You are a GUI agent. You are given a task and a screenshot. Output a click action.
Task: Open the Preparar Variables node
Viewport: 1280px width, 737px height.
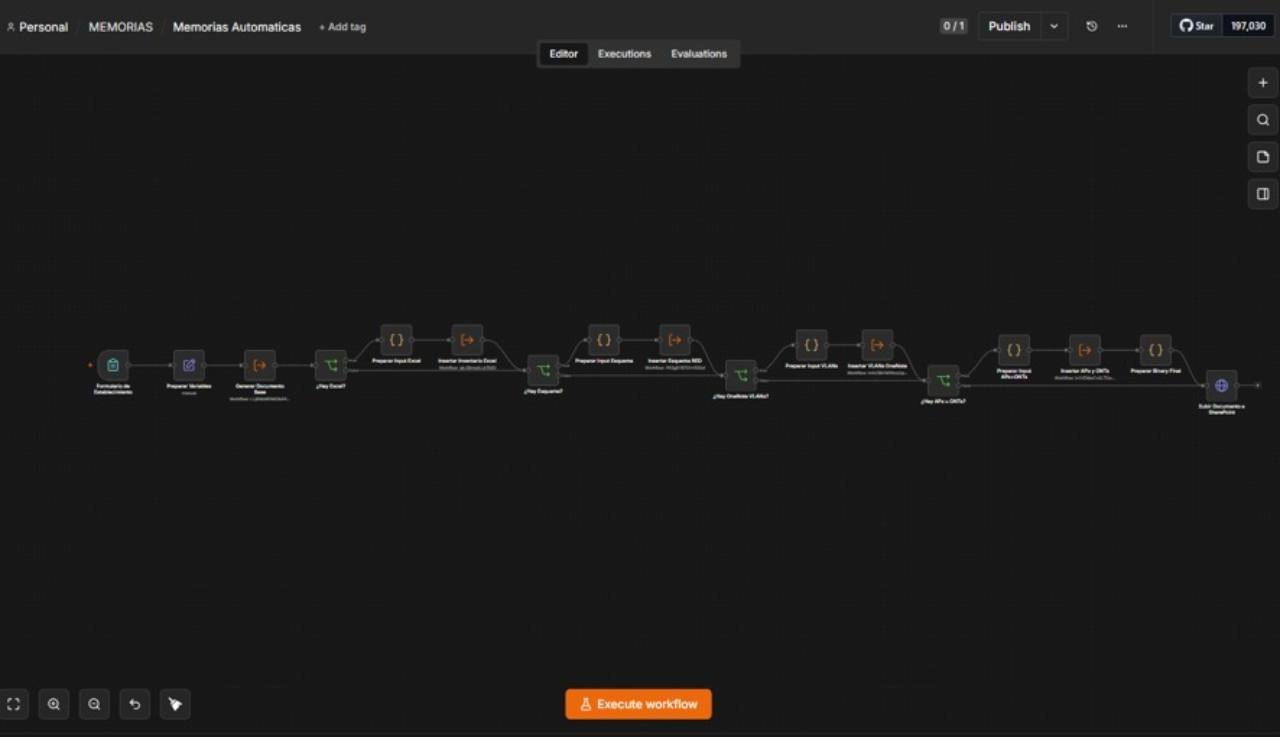pyautogui.click(x=189, y=365)
